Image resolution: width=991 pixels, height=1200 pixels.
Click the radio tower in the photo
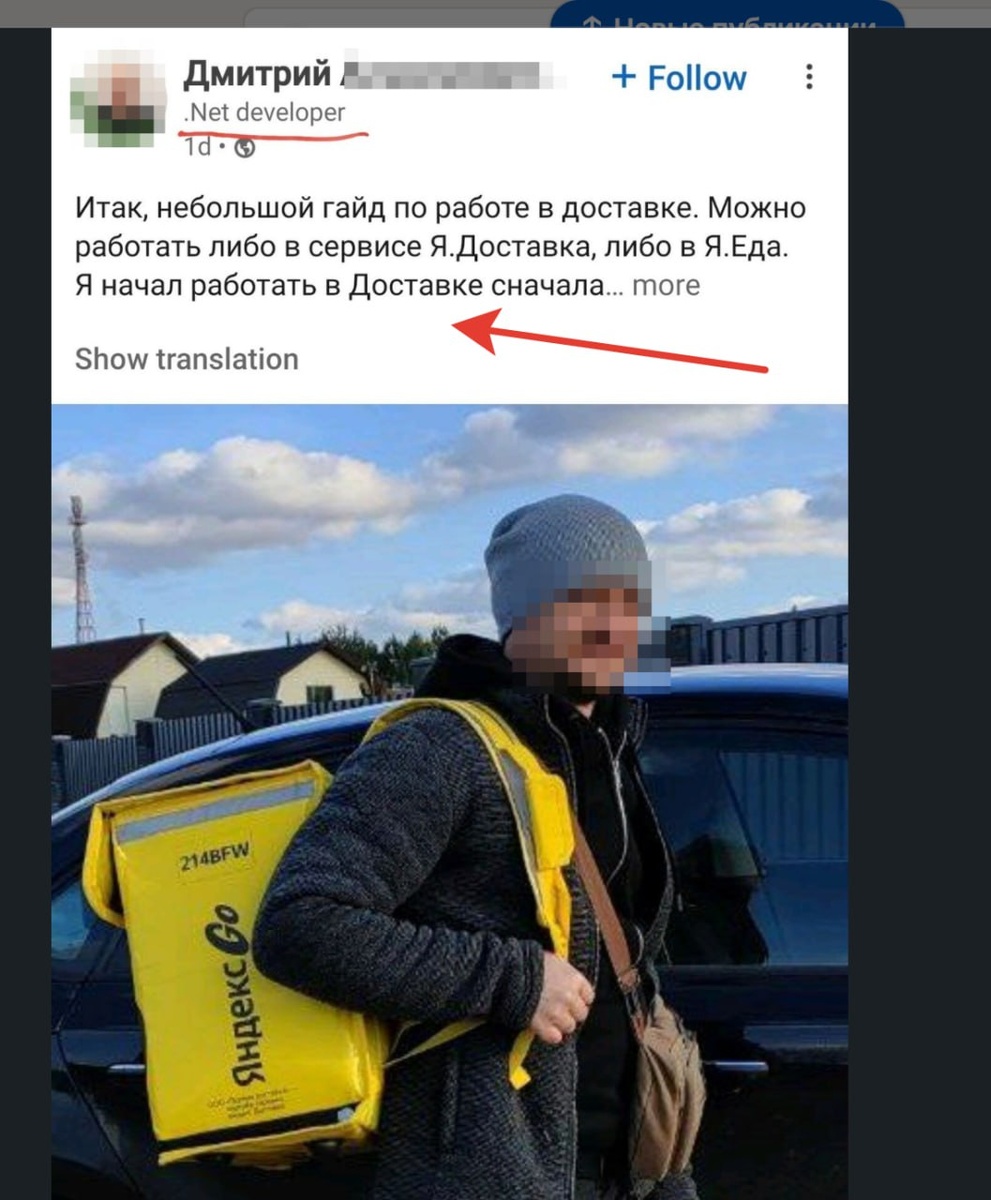pyautogui.click(x=81, y=569)
